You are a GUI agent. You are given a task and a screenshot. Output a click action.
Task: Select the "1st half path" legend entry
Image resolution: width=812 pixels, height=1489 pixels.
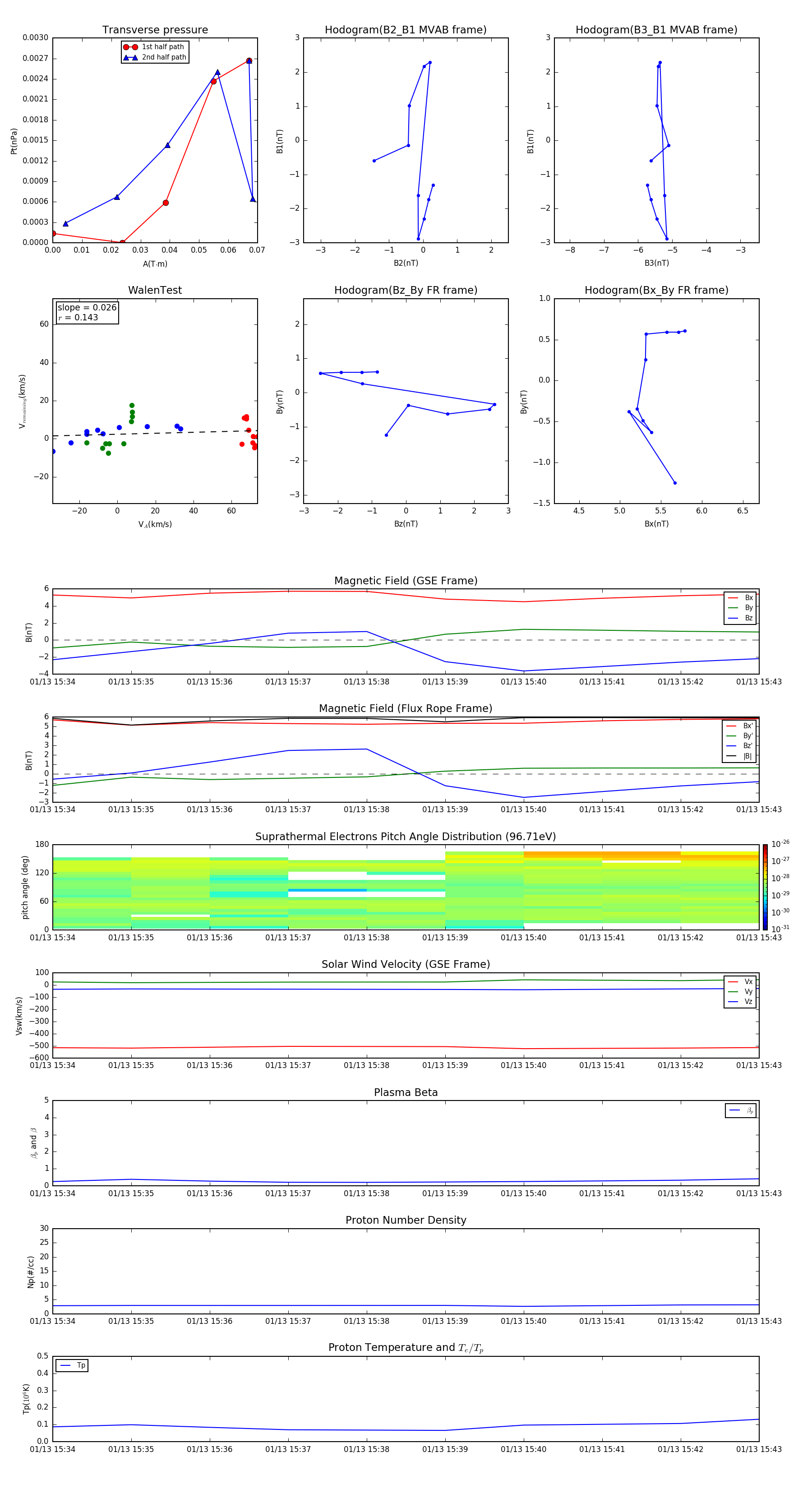tap(154, 47)
